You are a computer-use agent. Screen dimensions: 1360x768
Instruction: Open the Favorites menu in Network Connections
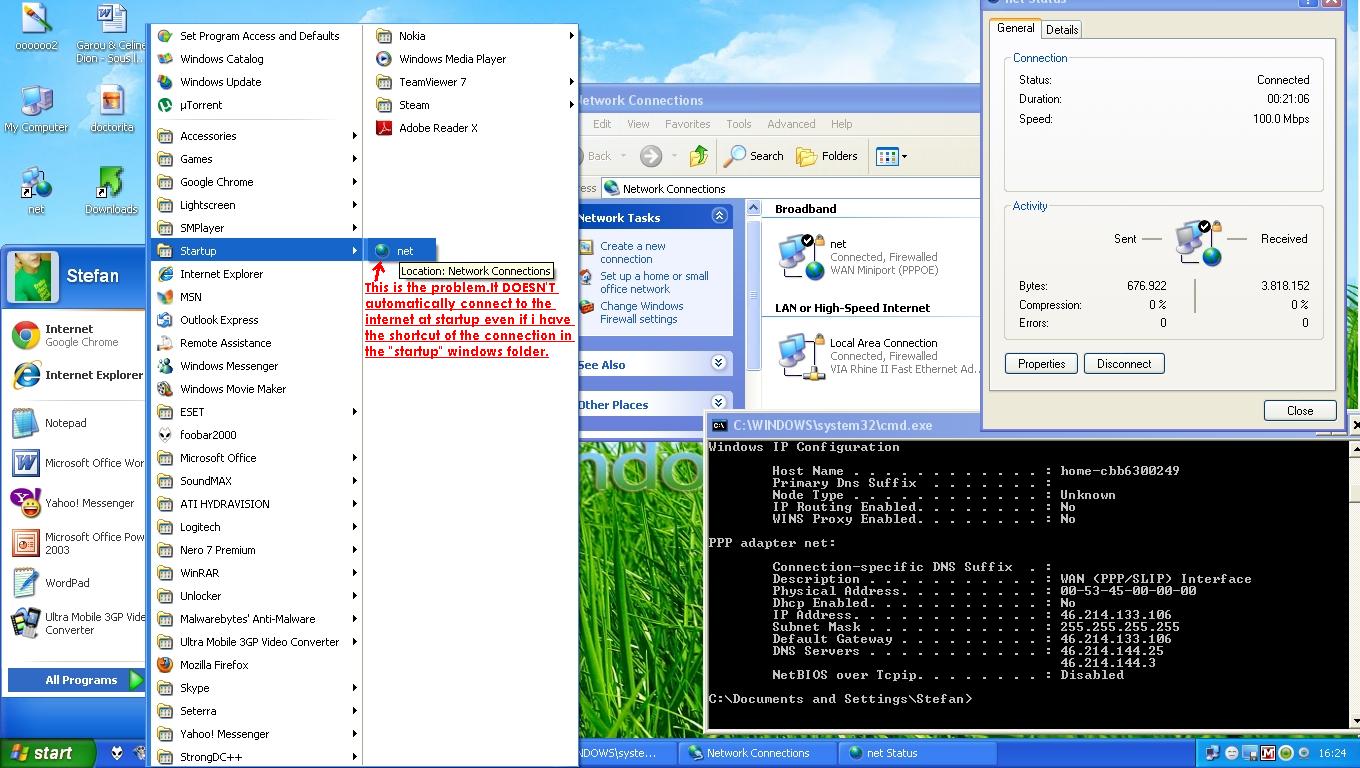pyautogui.click(x=688, y=124)
